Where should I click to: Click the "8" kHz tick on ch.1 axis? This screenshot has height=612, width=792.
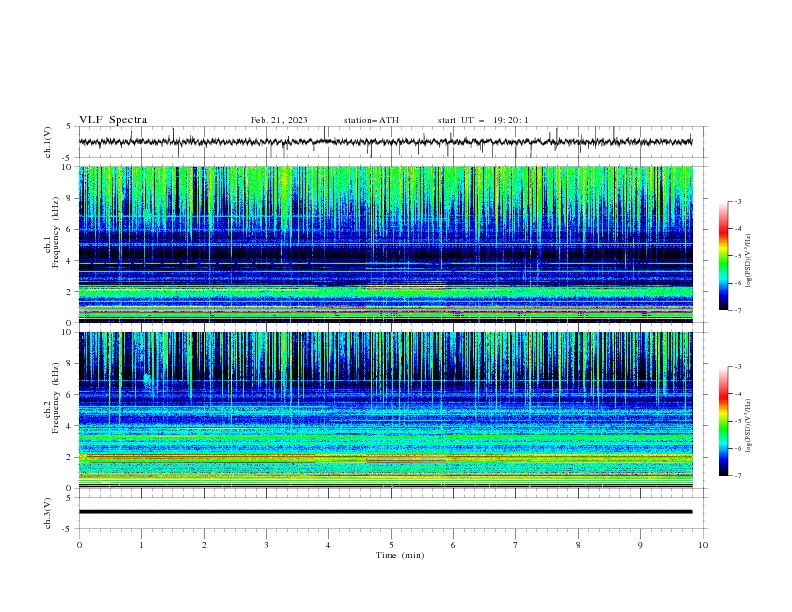[x=71, y=198]
